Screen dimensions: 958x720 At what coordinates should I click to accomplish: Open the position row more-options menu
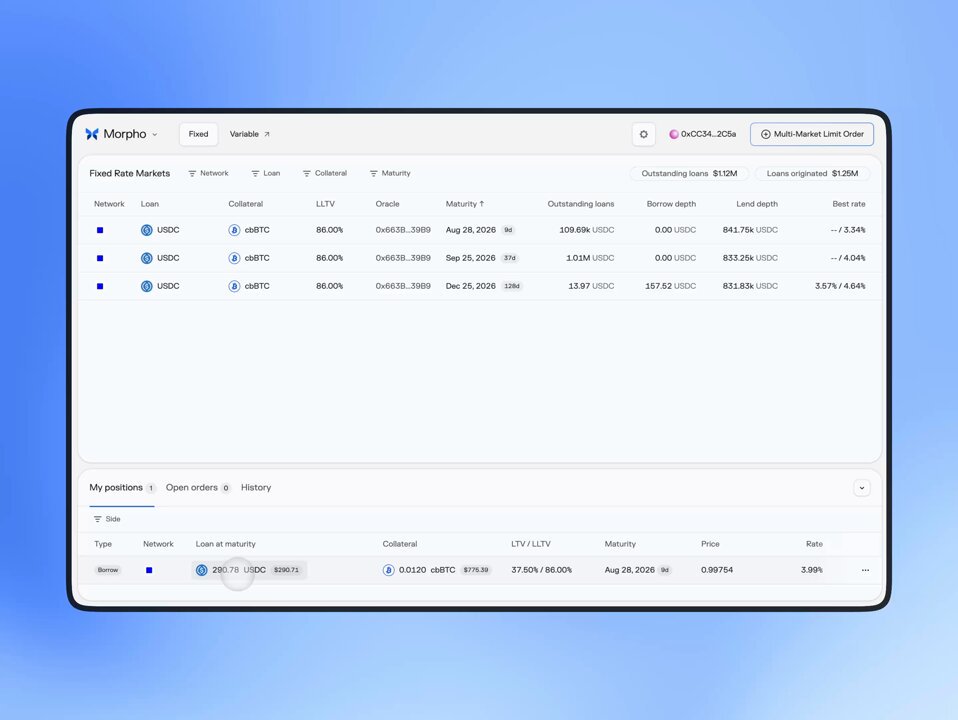pos(865,570)
